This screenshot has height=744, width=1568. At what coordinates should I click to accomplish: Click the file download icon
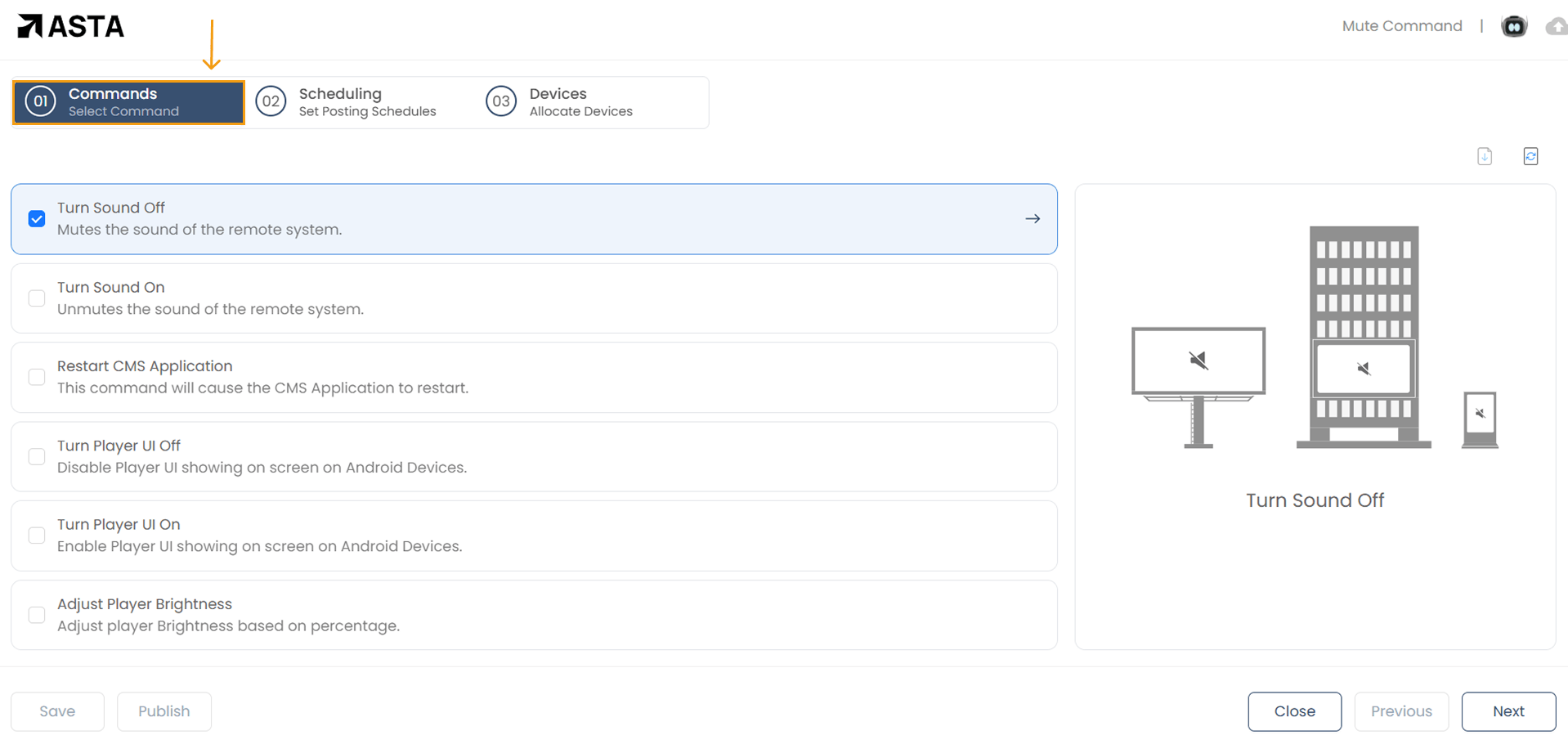(x=1485, y=156)
